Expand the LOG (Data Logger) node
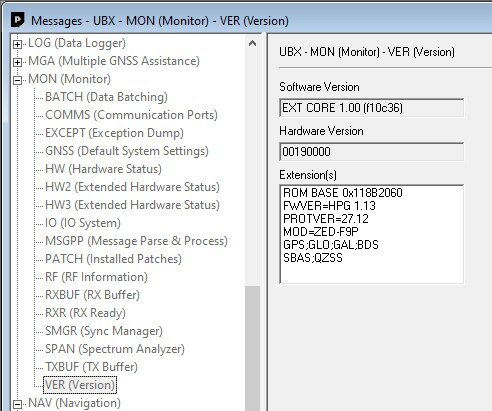This screenshot has height=411, width=492. (17, 44)
